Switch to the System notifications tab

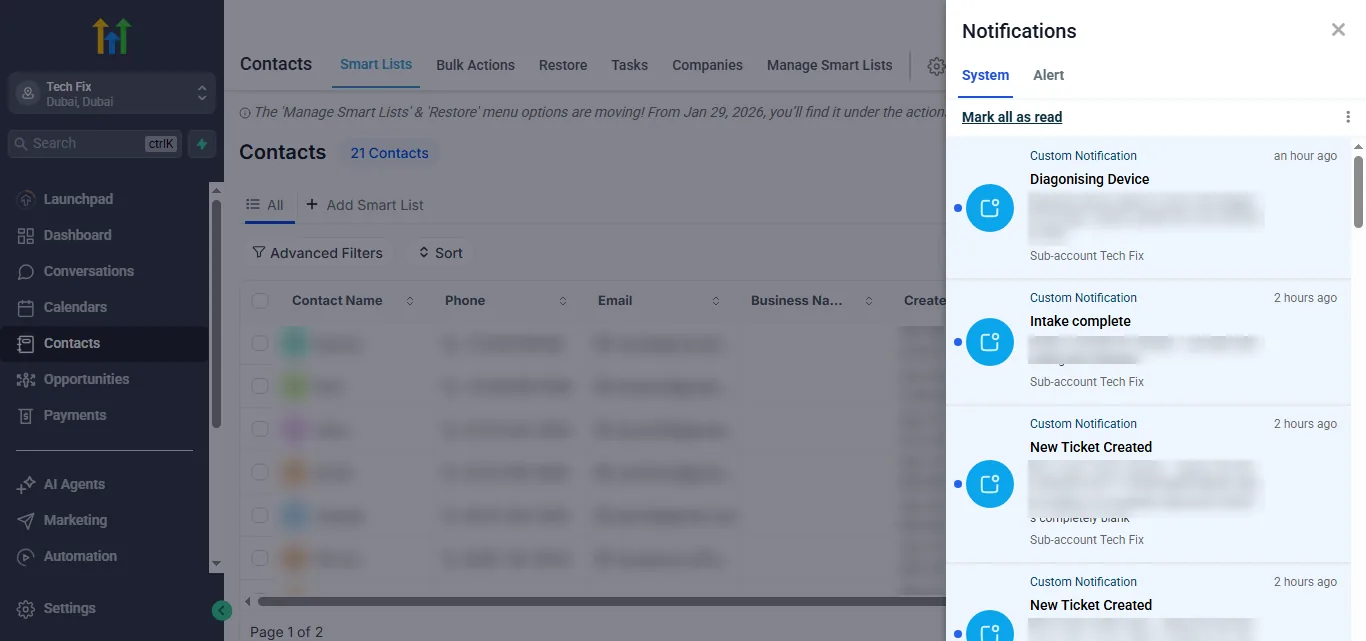[985, 75]
